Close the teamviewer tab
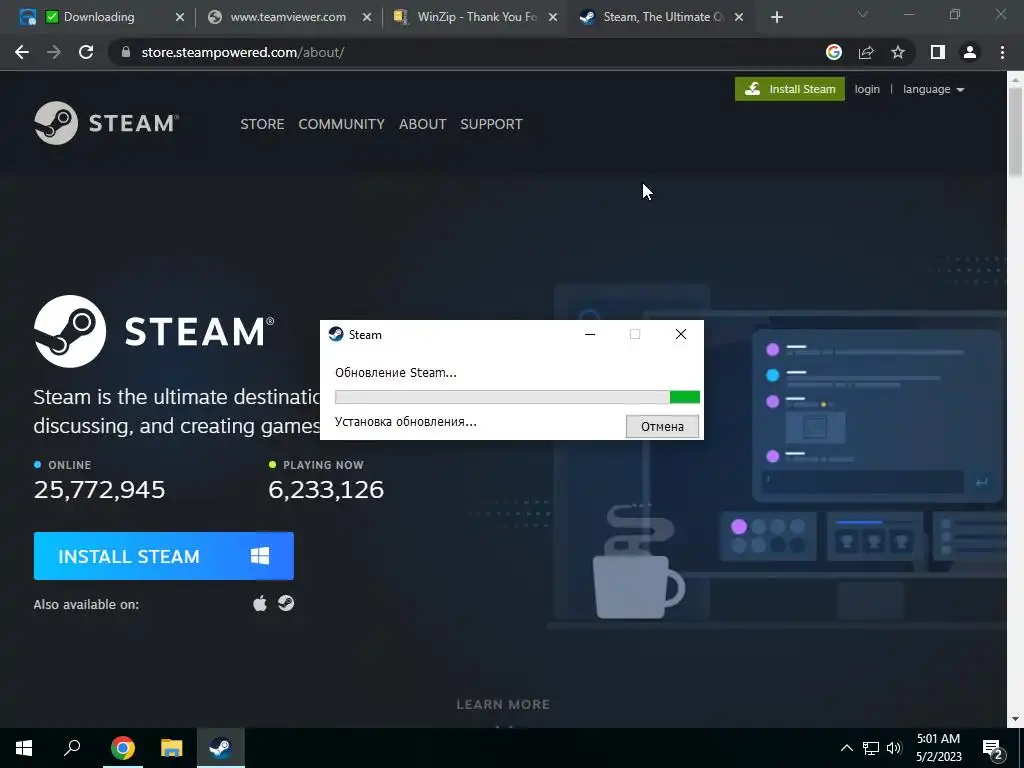 [367, 18]
